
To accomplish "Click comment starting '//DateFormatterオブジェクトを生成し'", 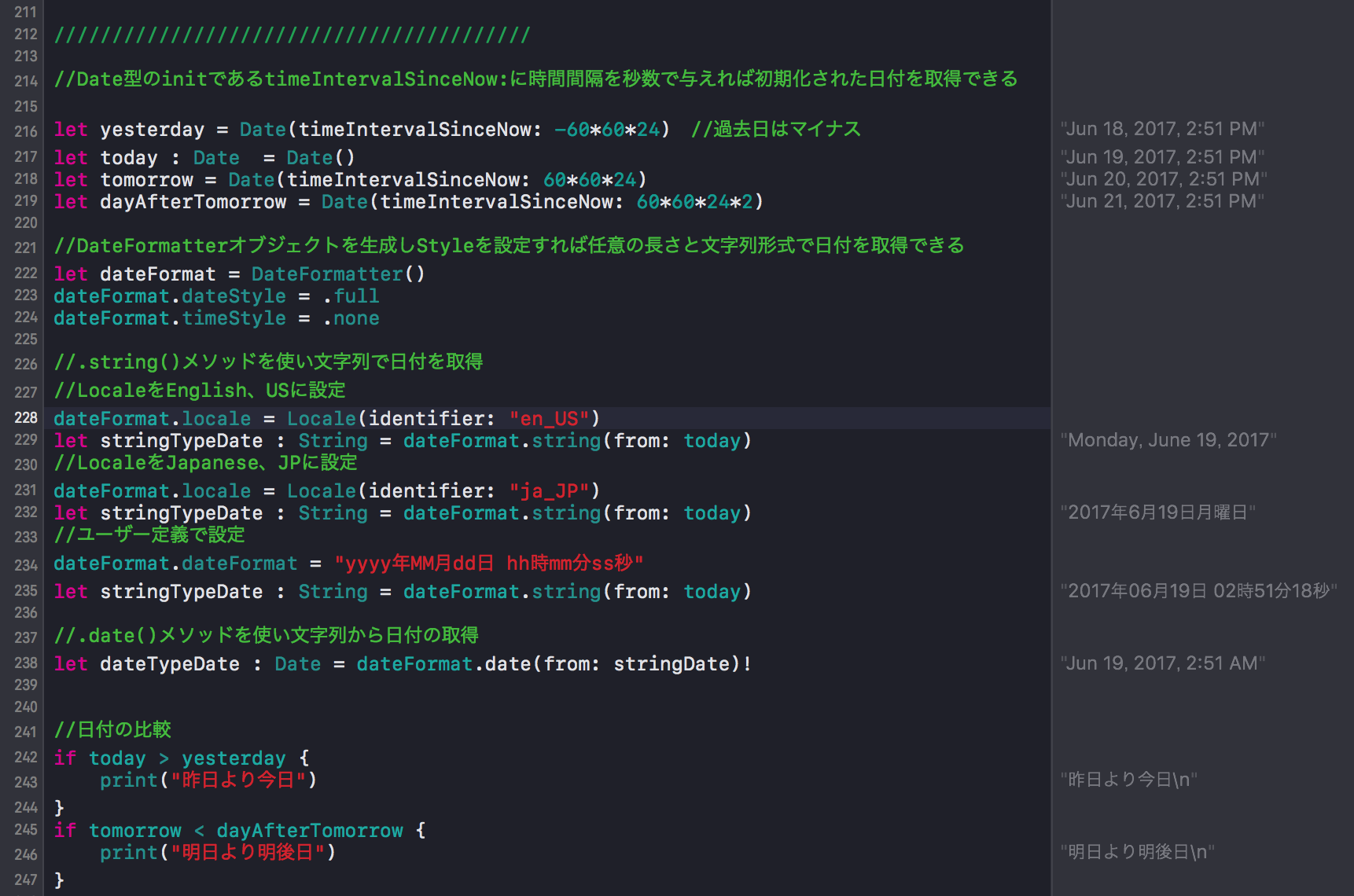I will [510, 246].
